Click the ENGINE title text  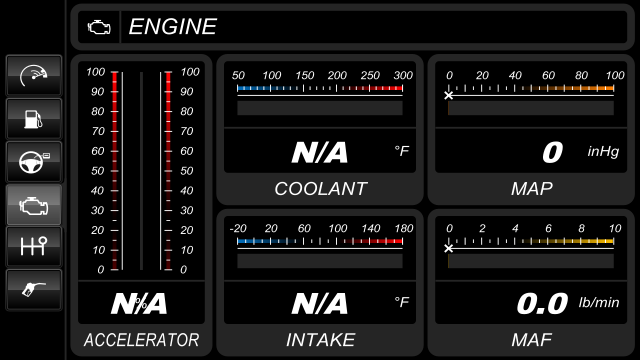click(173, 27)
